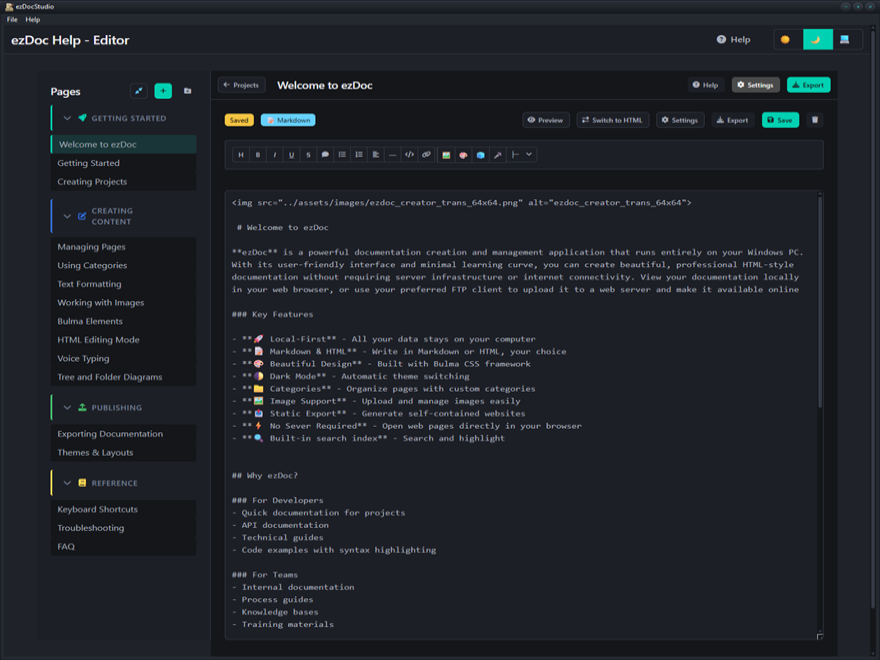Viewport: 880px width, 660px height.
Task: Switch to light theme with sun icon
Action: (x=785, y=40)
